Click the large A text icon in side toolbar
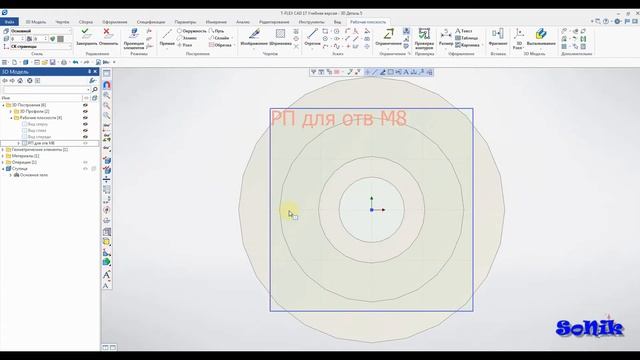This screenshot has width=640, height=360. tap(107, 275)
